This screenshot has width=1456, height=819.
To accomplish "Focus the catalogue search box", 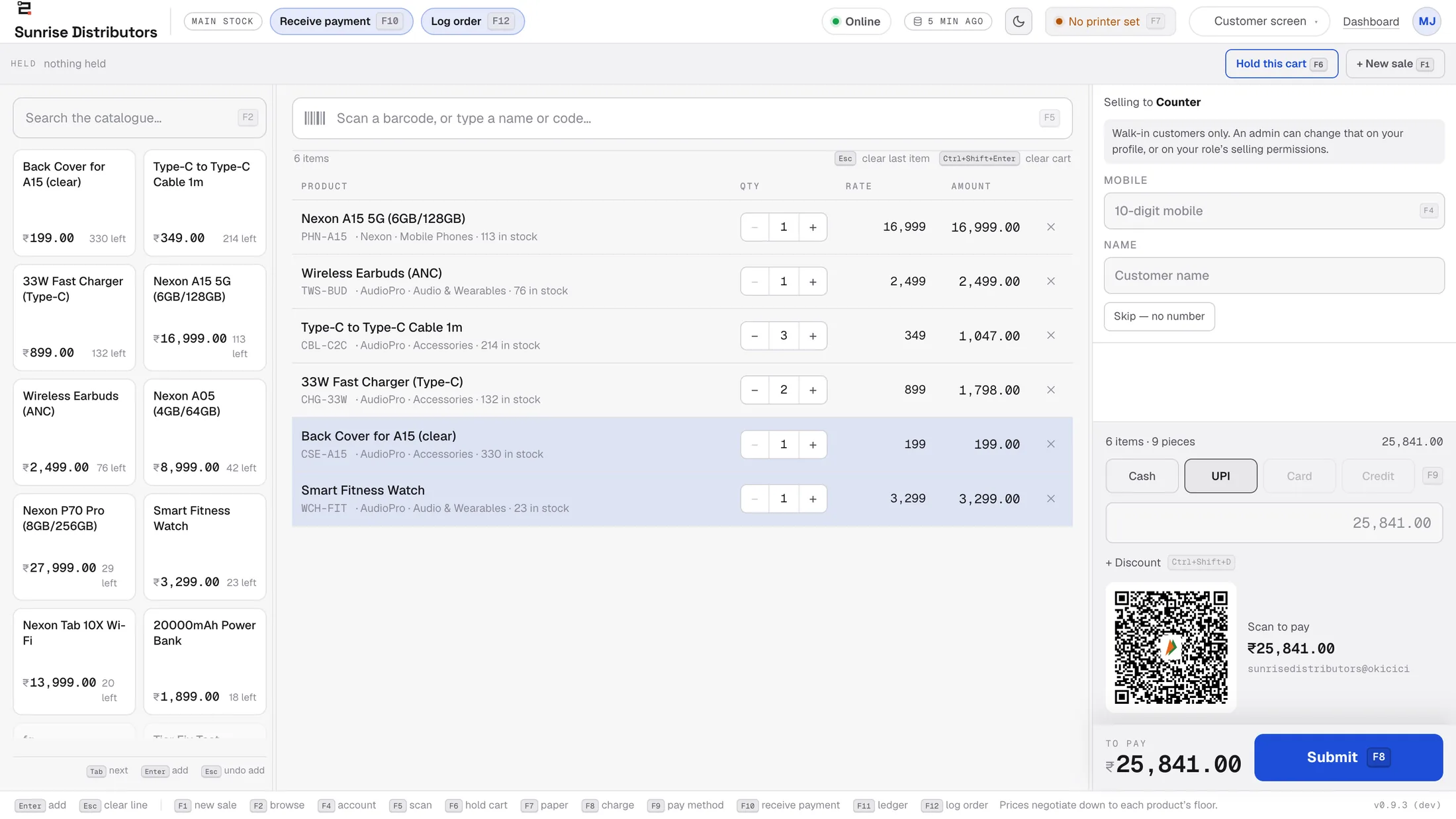I will click(x=140, y=118).
